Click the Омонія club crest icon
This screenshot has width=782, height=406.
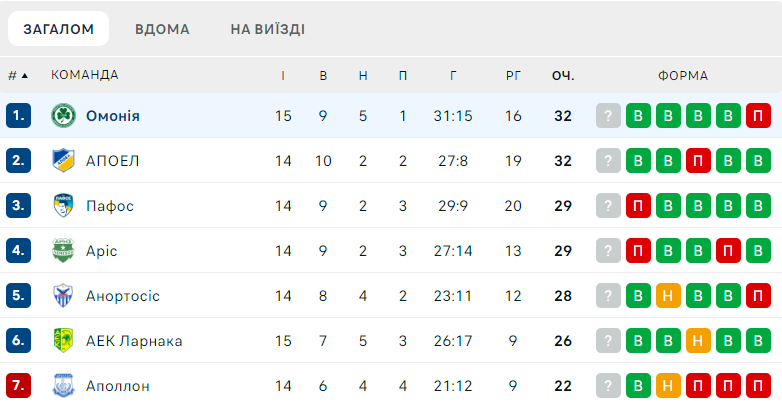click(x=64, y=116)
